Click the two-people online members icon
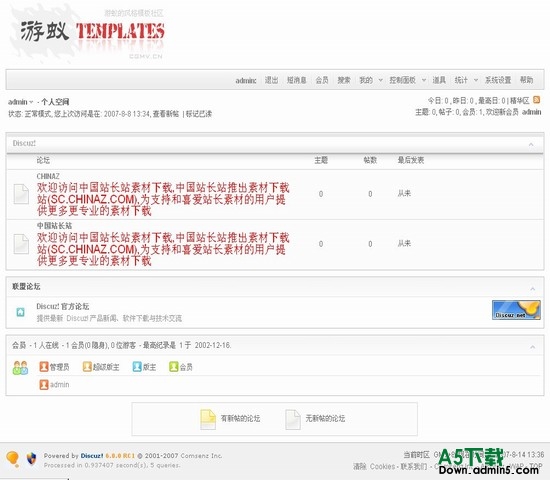This screenshot has height=480, width=550. pyautogui.click(x=20, y=367)
